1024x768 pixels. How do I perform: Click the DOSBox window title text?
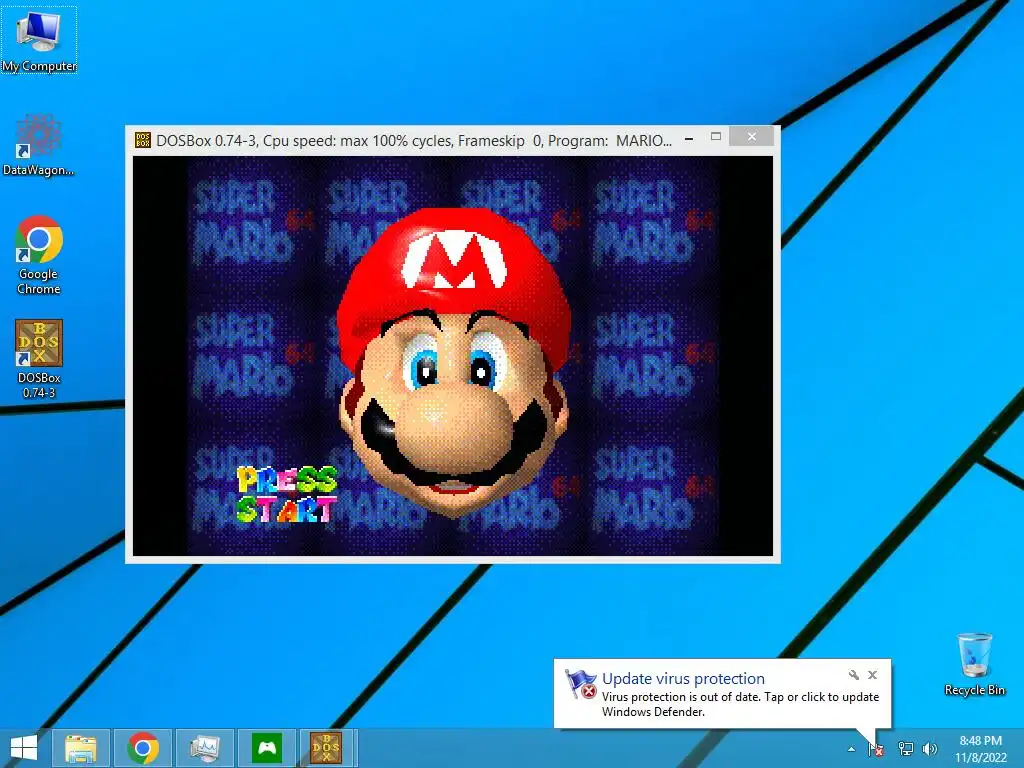pyautogui.click(x=414, y=140)
